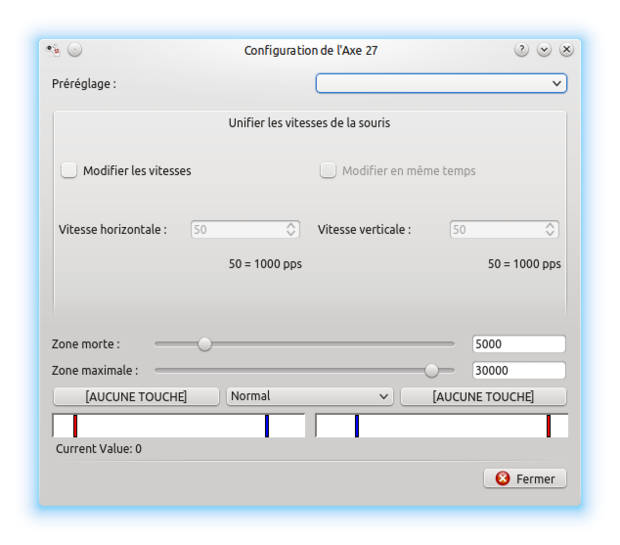Click the application icon in title bar
Viewport: 620px width, 545px height.
coord(55,50)
